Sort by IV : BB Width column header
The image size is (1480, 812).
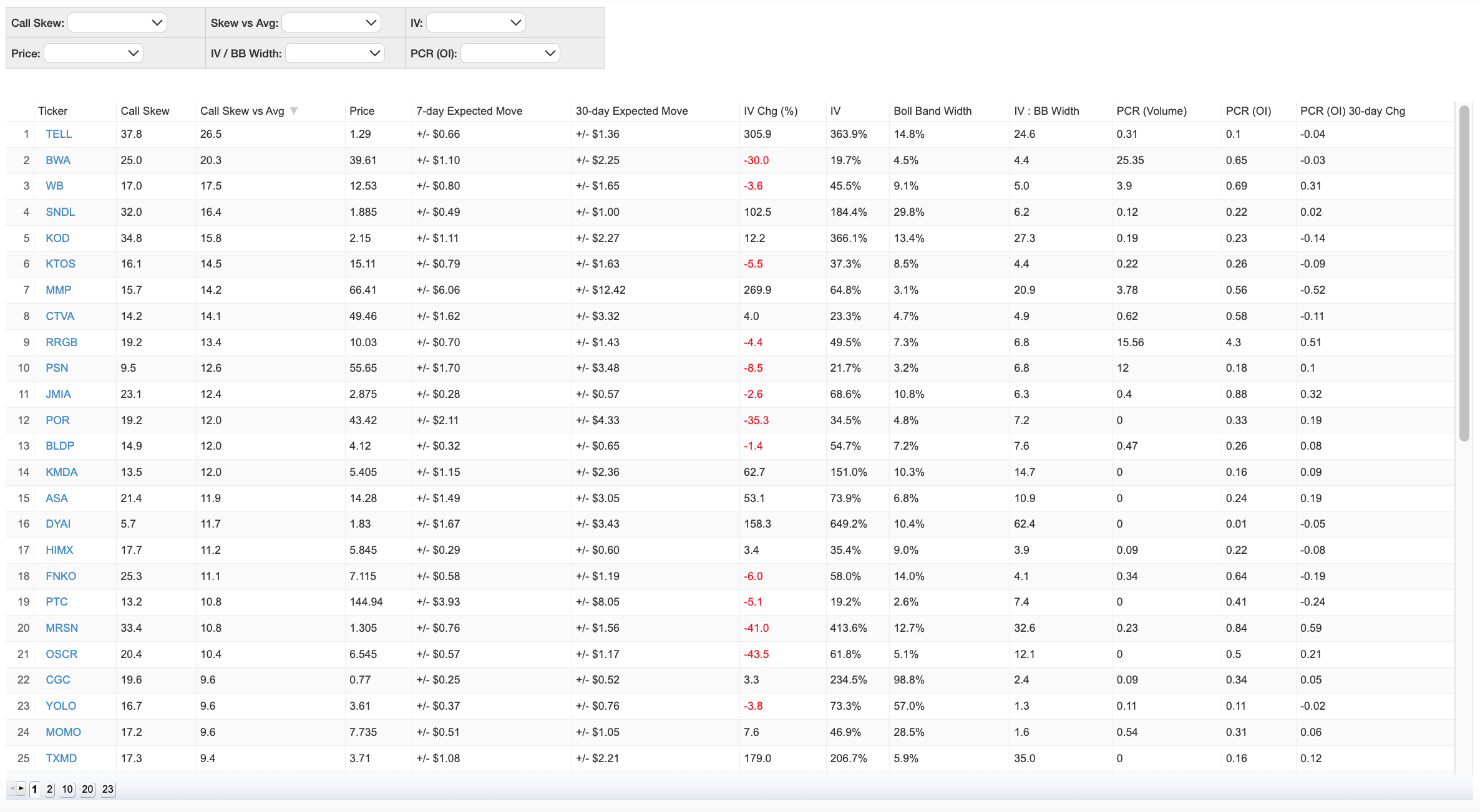click(x=1046, y=111)
